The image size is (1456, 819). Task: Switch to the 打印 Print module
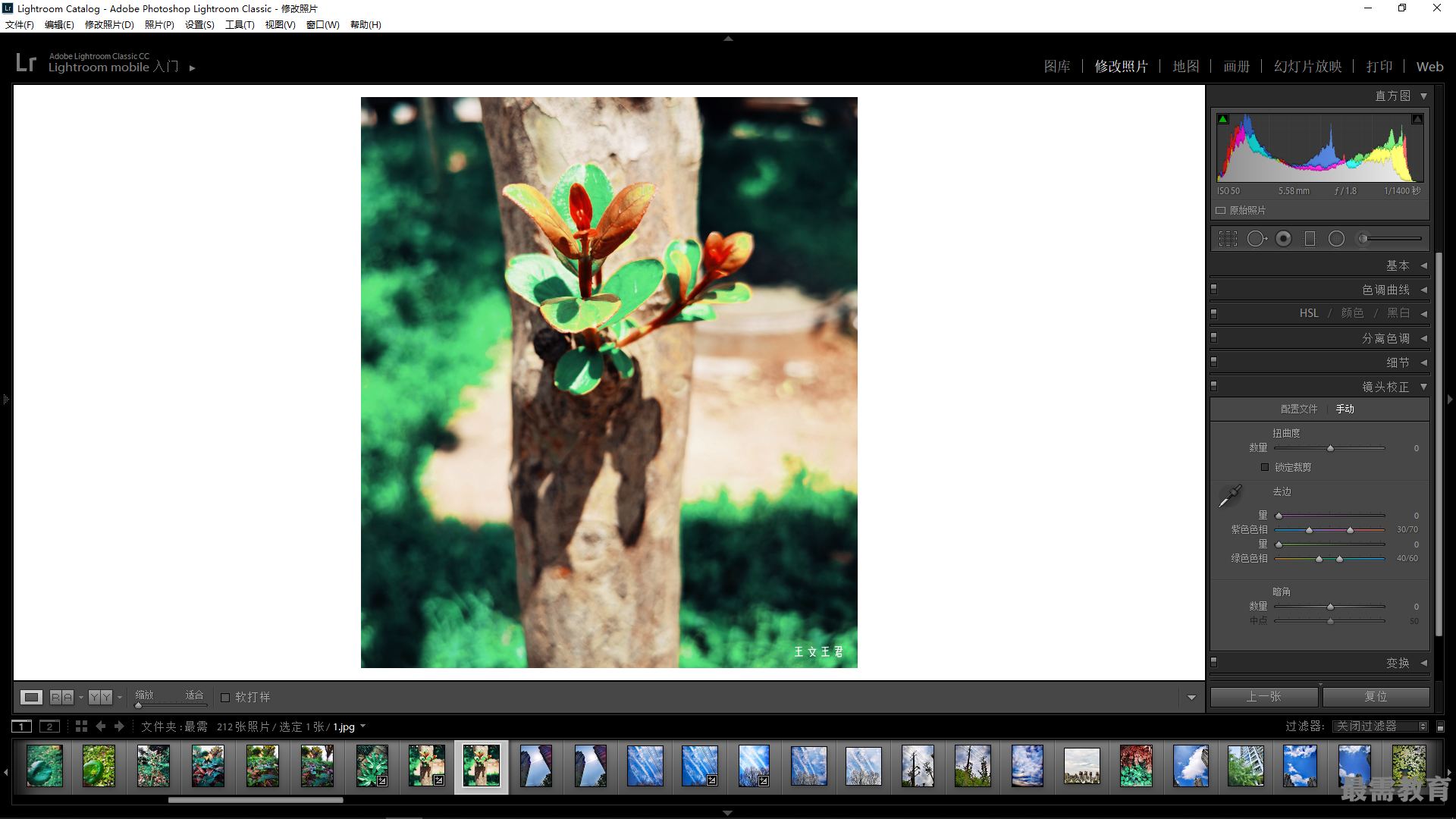point(1379,67)
